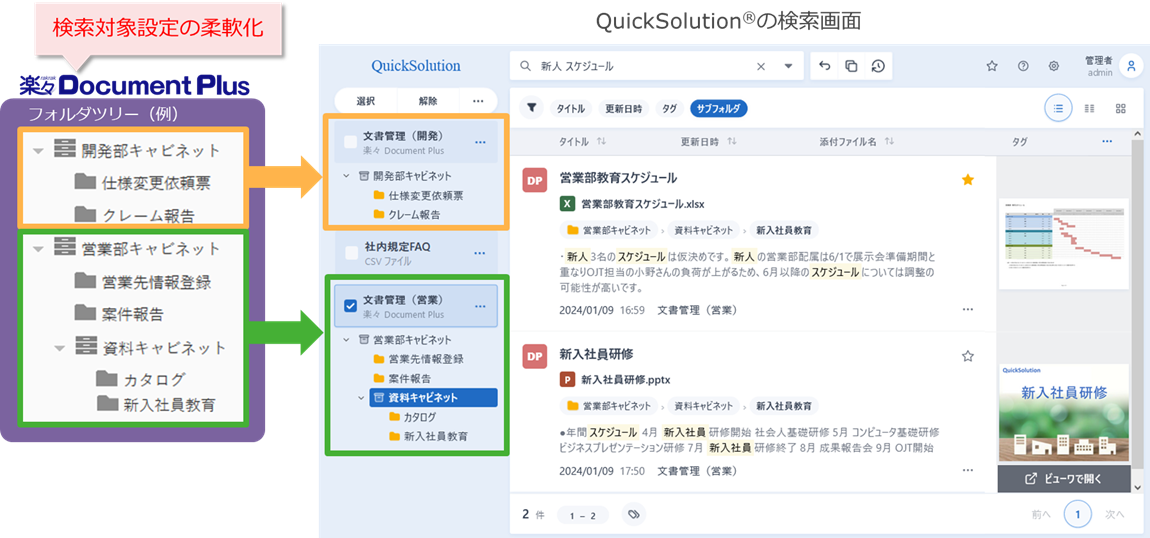Open the 新入社員研修 slide thumbnail

click(x=1063, y=413)
